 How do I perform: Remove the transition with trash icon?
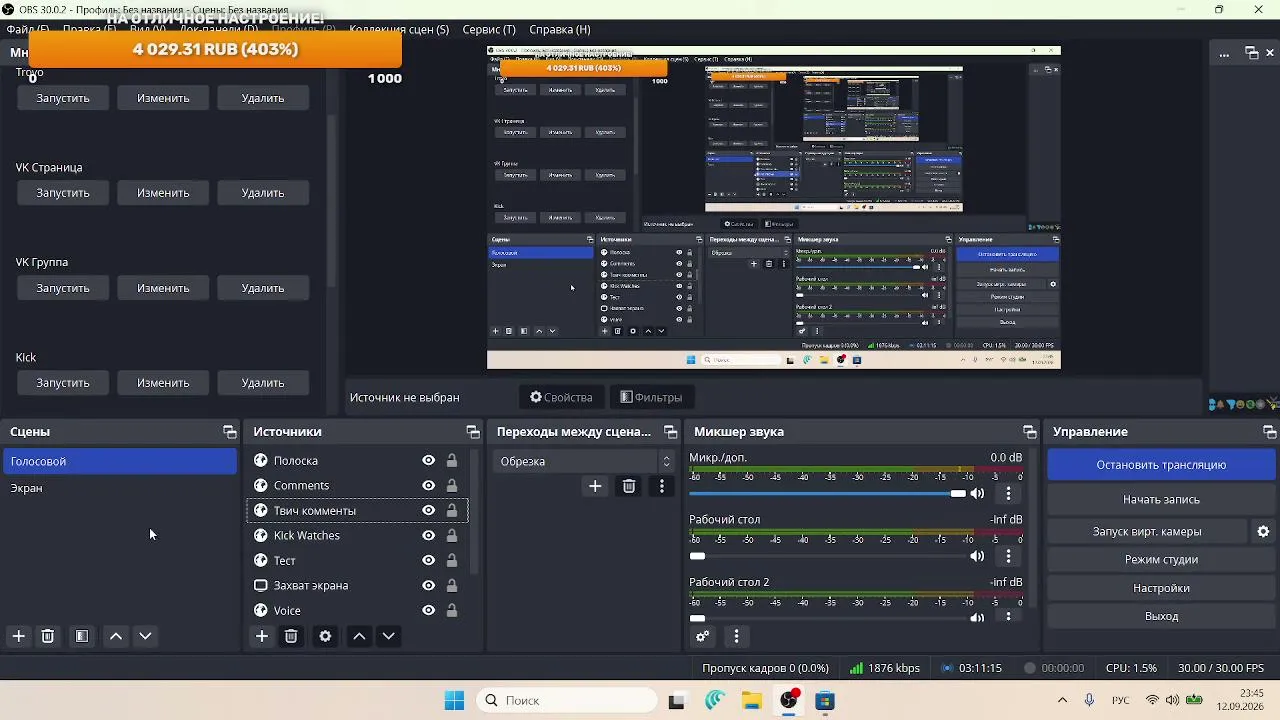pos(629,486)
